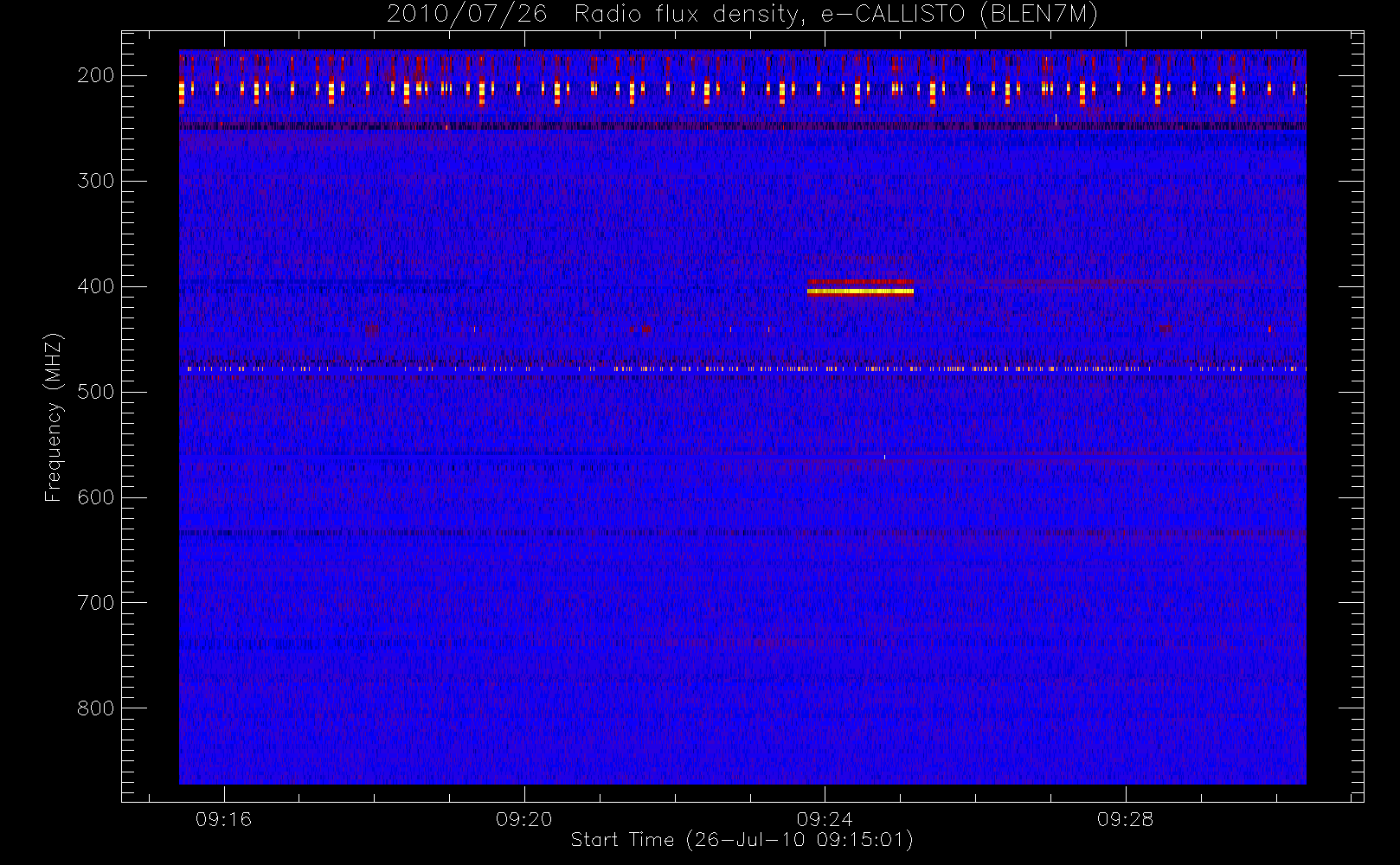Click the "Start Time (26-Jul-10 09:15:01)" label

coord(742,840)
